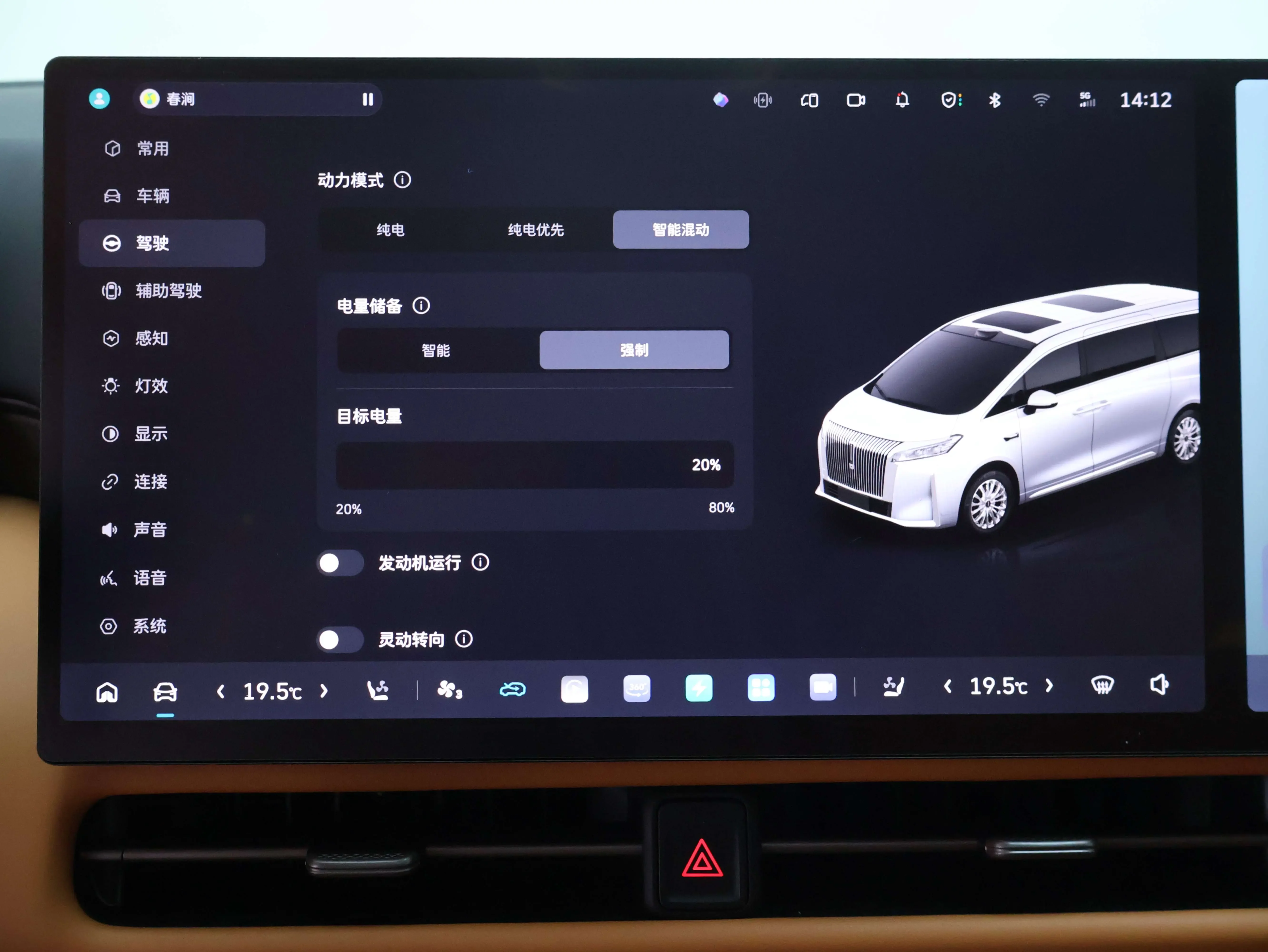Open the right seat ventilation control

tap(894, 686)
